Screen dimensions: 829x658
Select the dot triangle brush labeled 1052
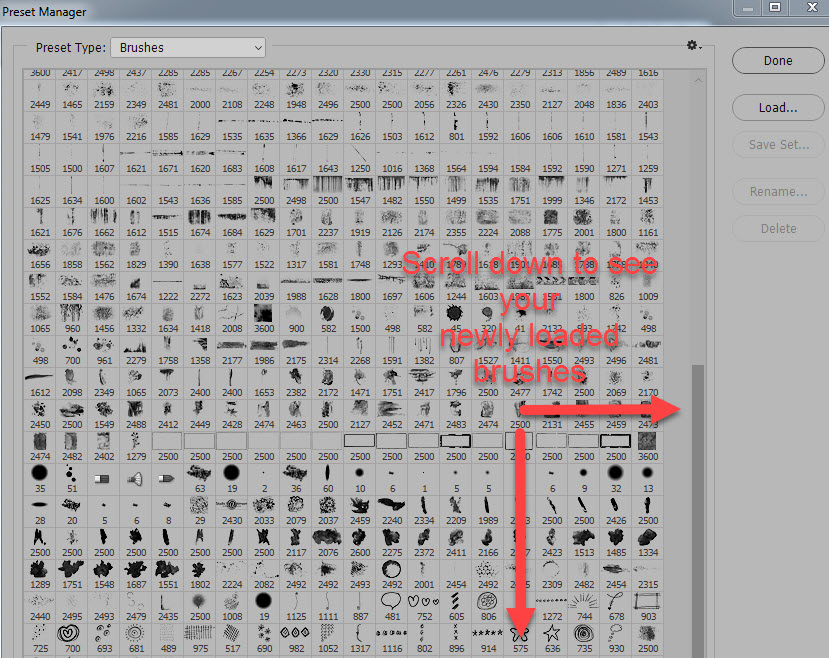click(x=328, y=639)
